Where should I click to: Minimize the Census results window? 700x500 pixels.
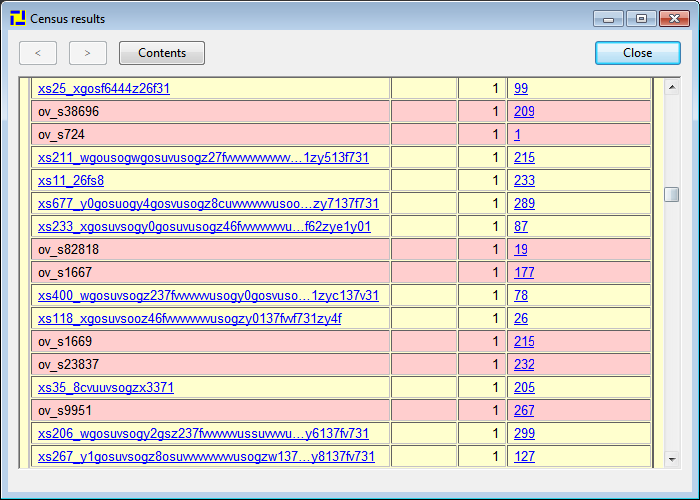click(x=608, y=19)
